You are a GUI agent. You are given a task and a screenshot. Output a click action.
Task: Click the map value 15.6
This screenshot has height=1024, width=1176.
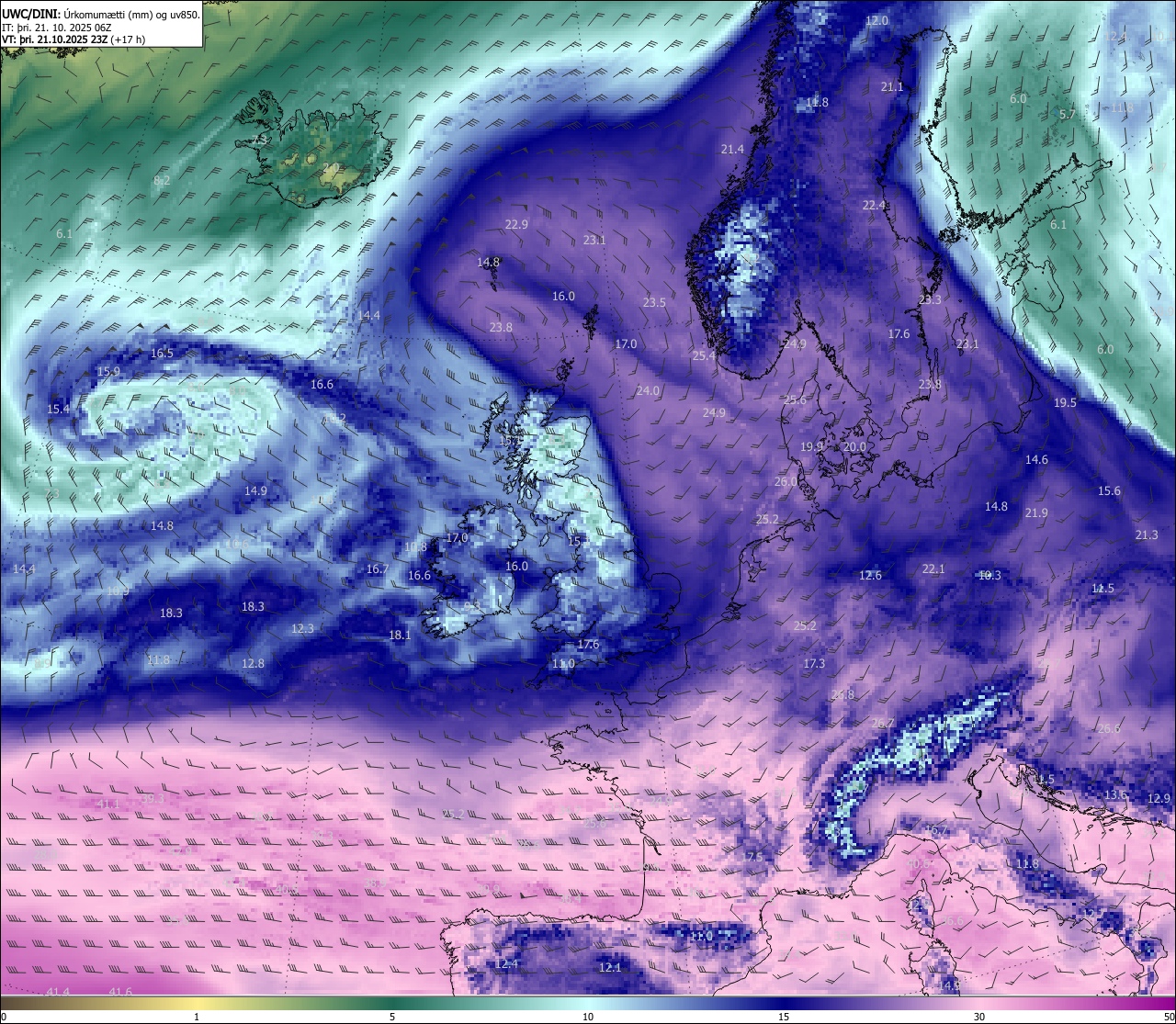1109,491
